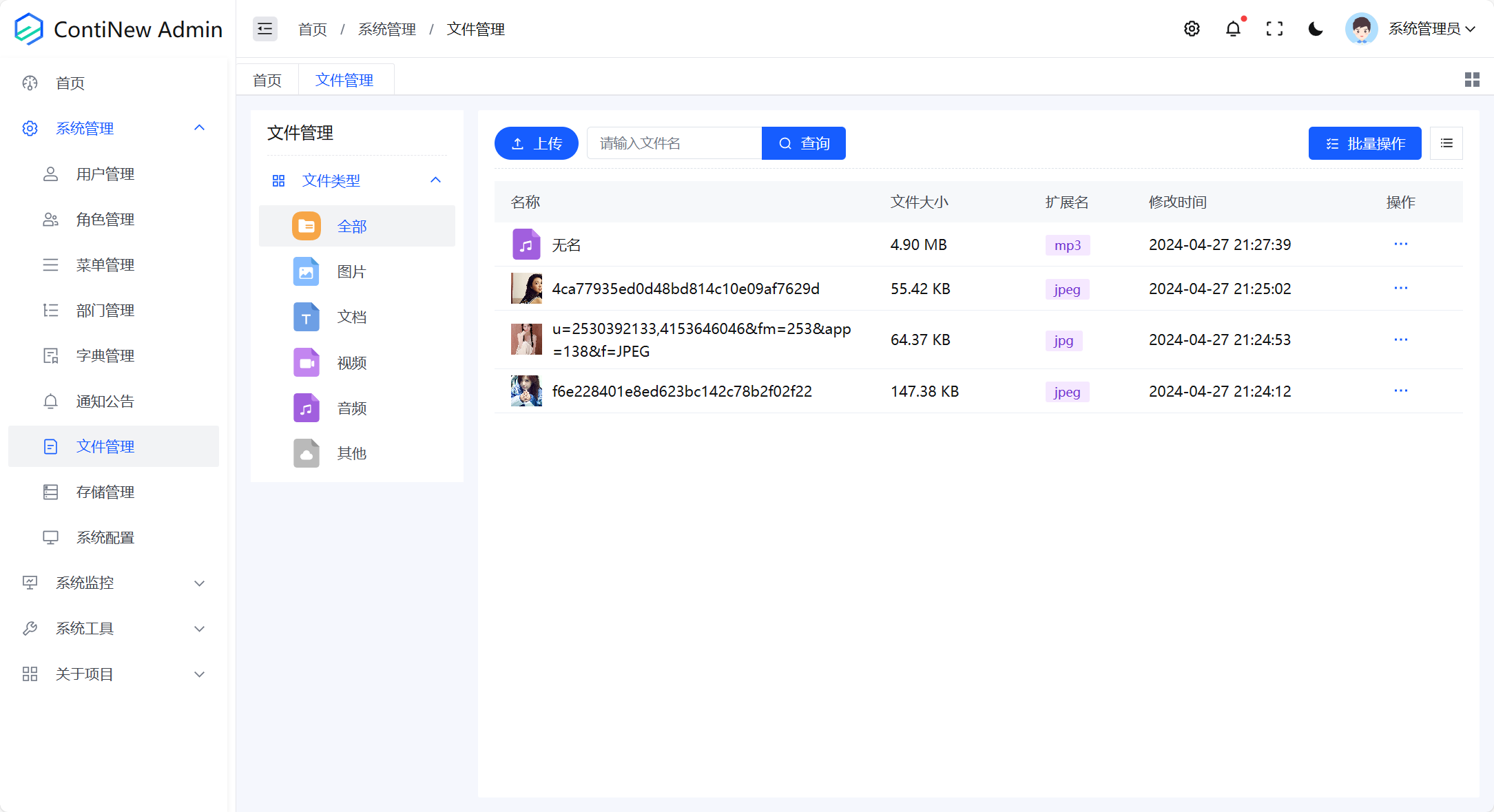Select the 音频 file type icon
Image resolution: width=1494 pixels, height=812 pixels.
[x=306, y=408]
